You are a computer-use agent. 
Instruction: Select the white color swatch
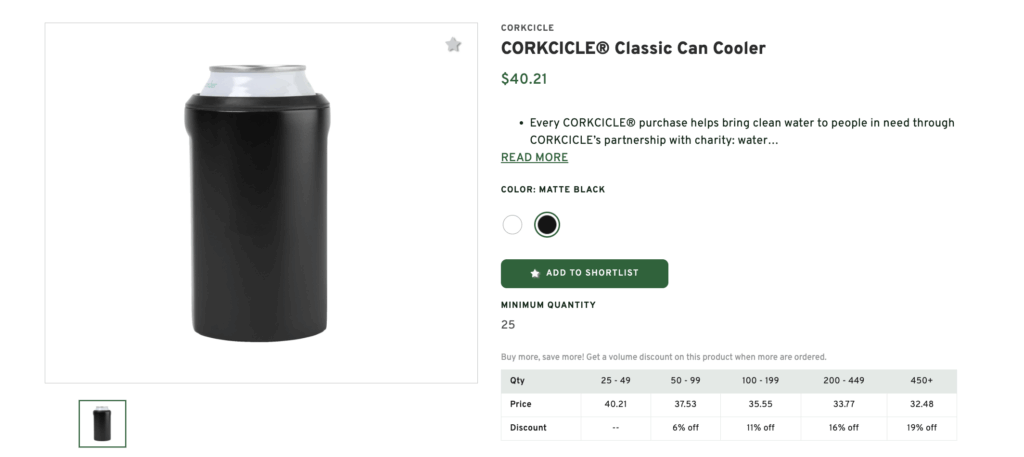tap(512, 225)
